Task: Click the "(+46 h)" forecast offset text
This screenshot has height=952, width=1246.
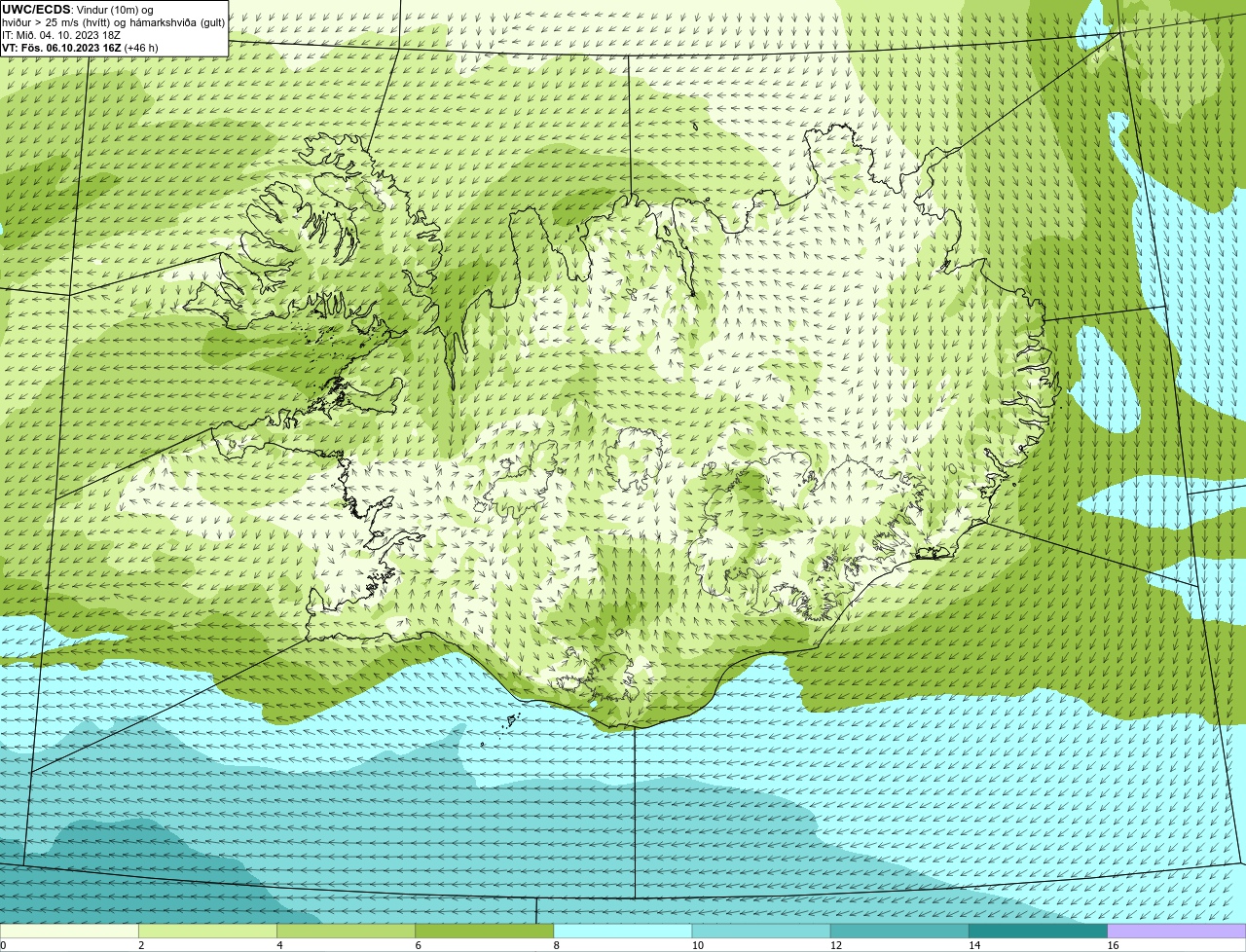Action: pyautogui.click(x=141, y=48)
